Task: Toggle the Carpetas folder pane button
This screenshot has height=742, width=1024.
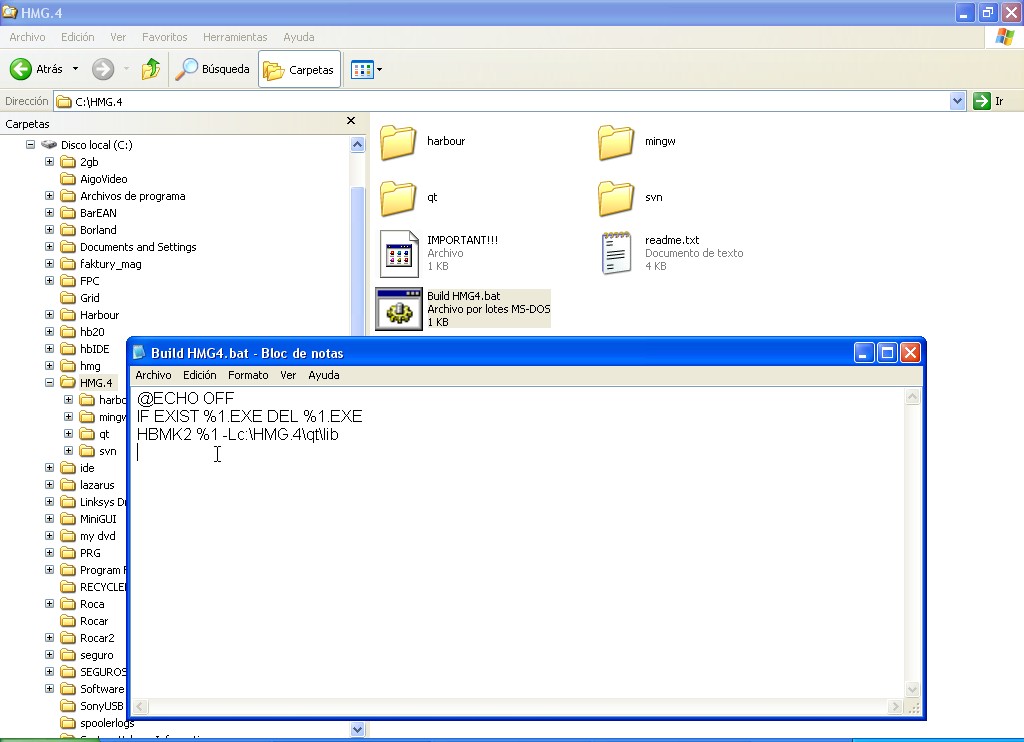Action: tap(299, 69)
